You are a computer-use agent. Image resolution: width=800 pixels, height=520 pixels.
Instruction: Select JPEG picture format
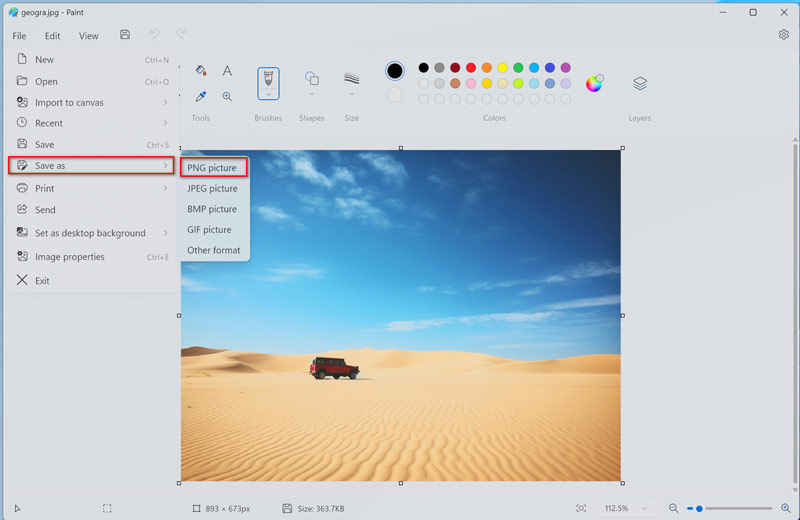(215, 188)
